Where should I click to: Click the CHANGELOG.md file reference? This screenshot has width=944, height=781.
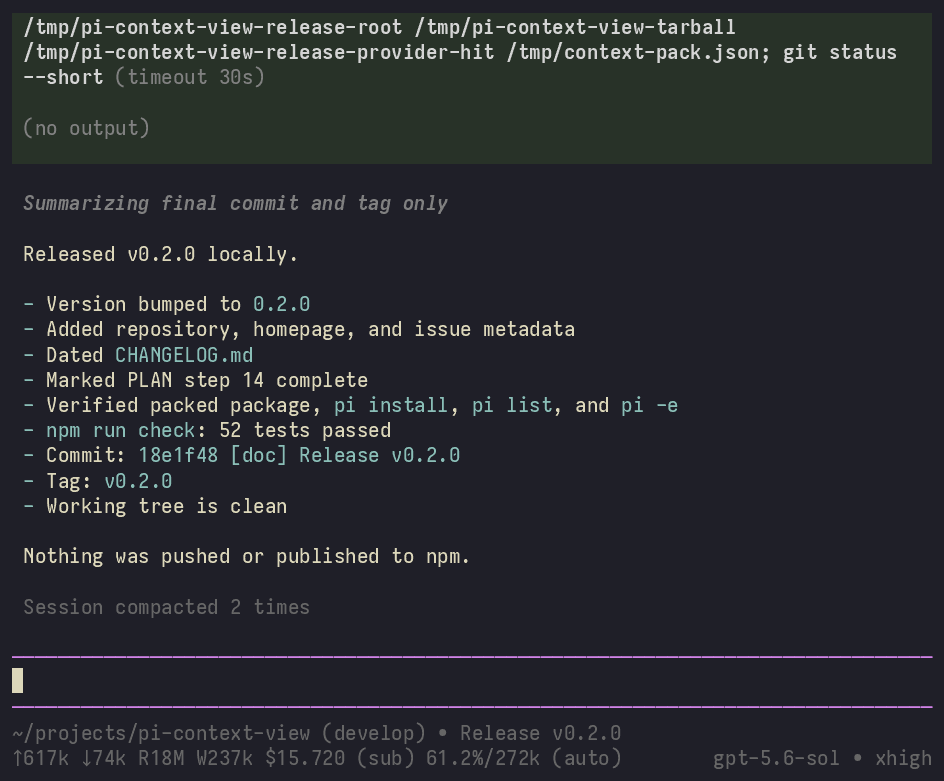(x=184, y=355)
